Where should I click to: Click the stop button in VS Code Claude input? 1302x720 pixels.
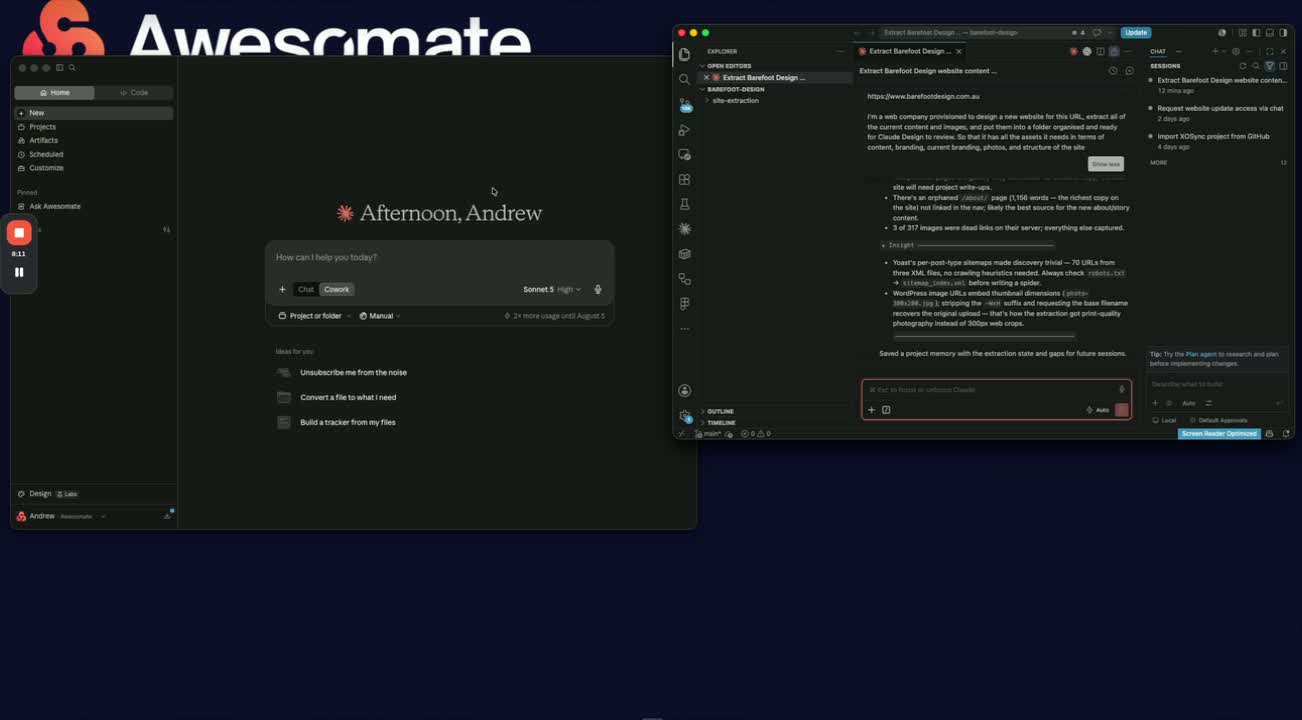click(x=1122, y=410)
